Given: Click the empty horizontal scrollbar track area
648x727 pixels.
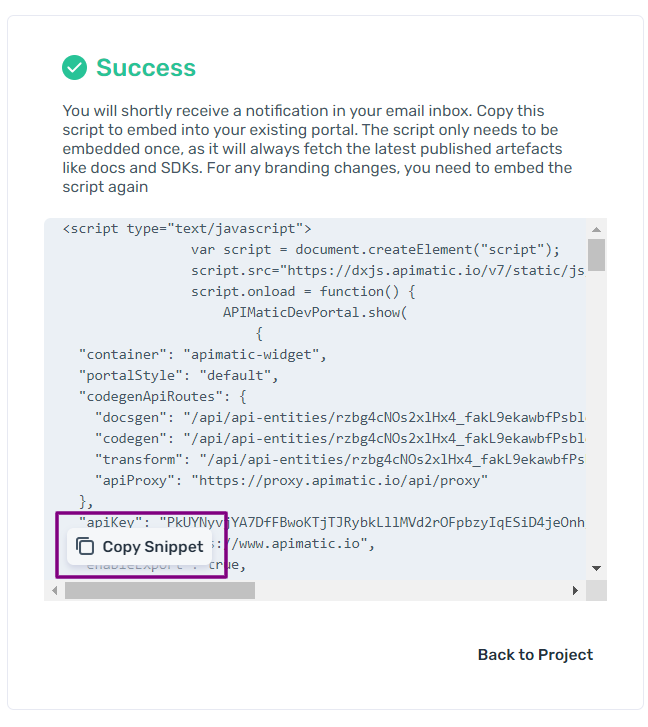Looking at the screenshot, I should (410, 591).
